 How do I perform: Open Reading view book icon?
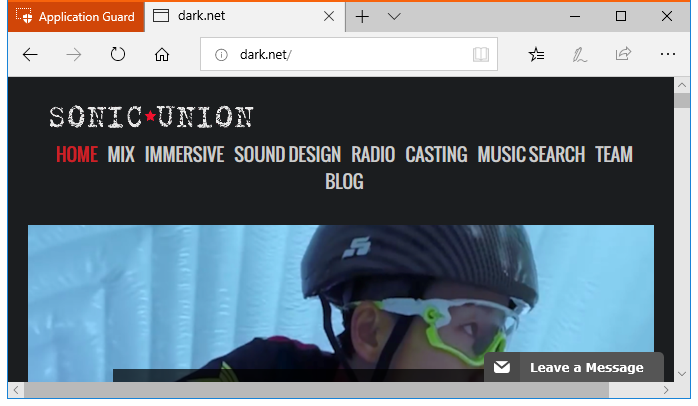point(481,54)
